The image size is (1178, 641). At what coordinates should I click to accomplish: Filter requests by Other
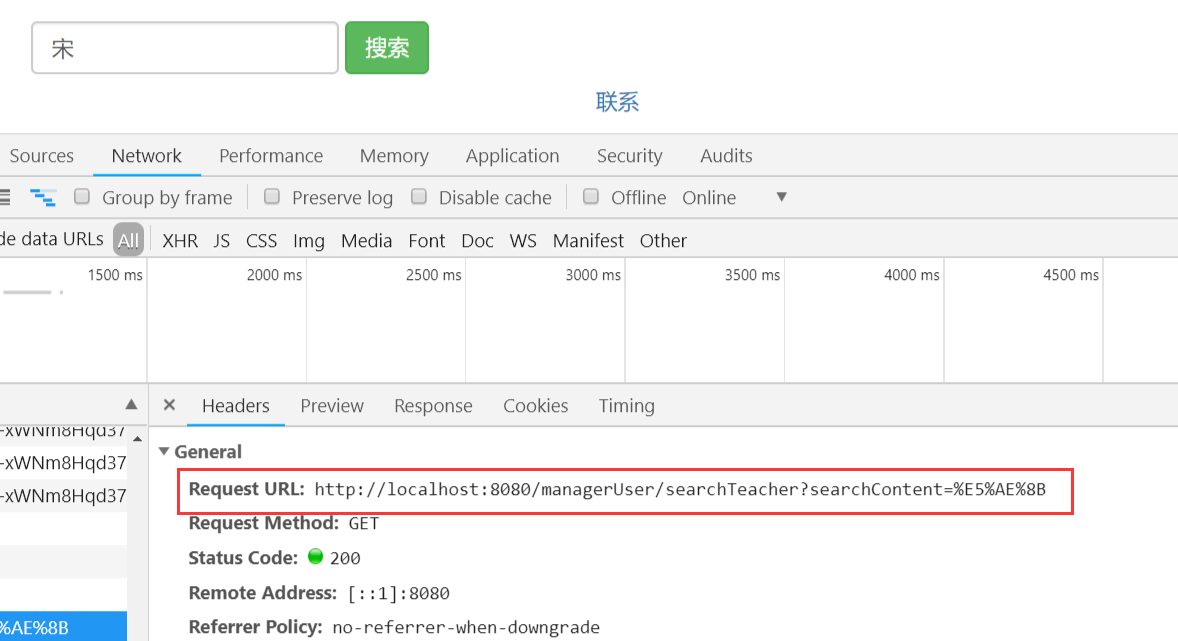(x=663, y=240)
